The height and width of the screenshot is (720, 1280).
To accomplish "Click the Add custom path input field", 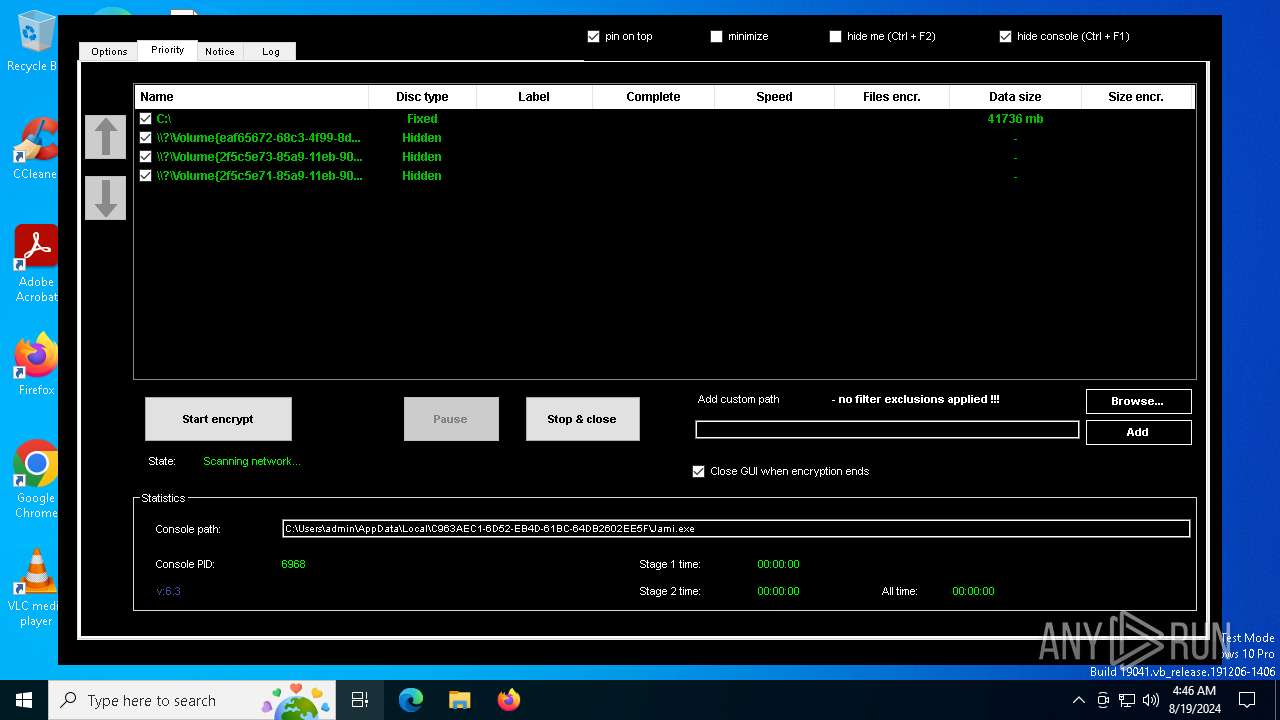I will point(887,430).
